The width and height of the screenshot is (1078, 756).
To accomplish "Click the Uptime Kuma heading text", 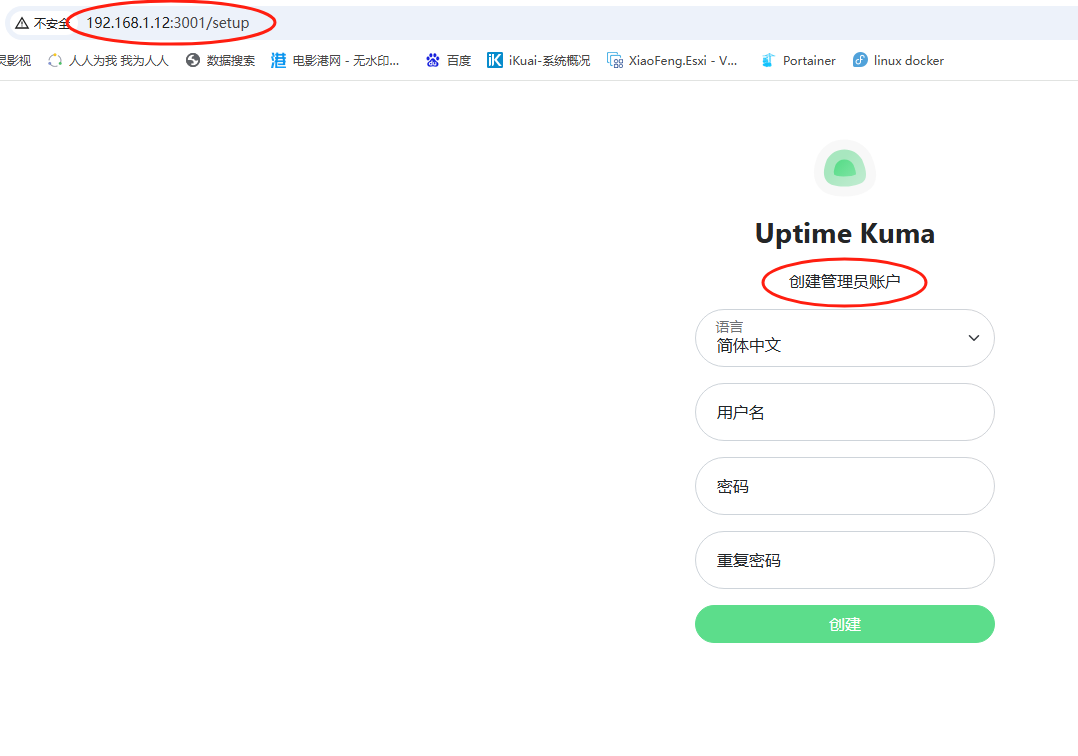I will (x=845, y=234).
